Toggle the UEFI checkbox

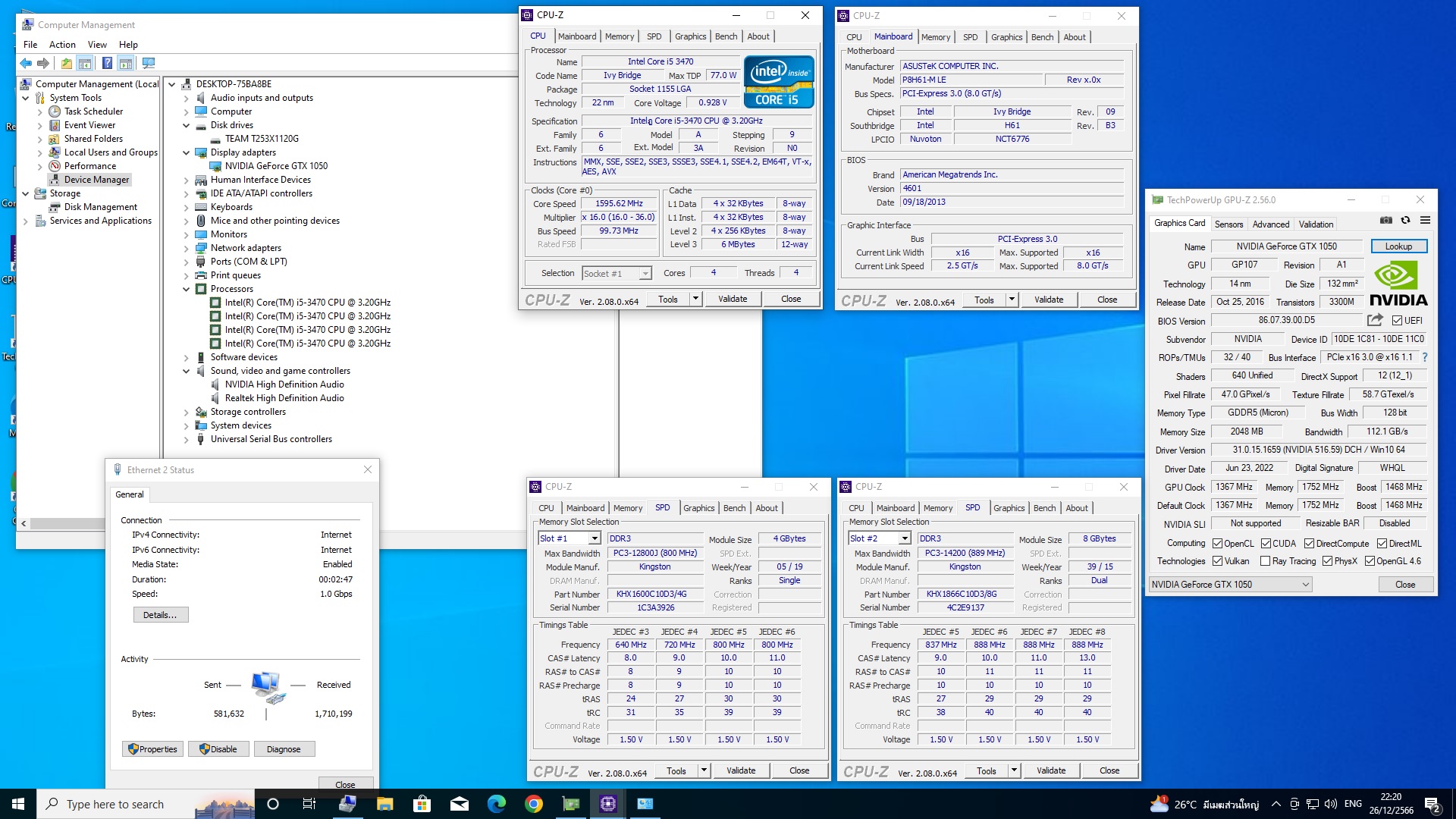click(x=1397, y=321)
